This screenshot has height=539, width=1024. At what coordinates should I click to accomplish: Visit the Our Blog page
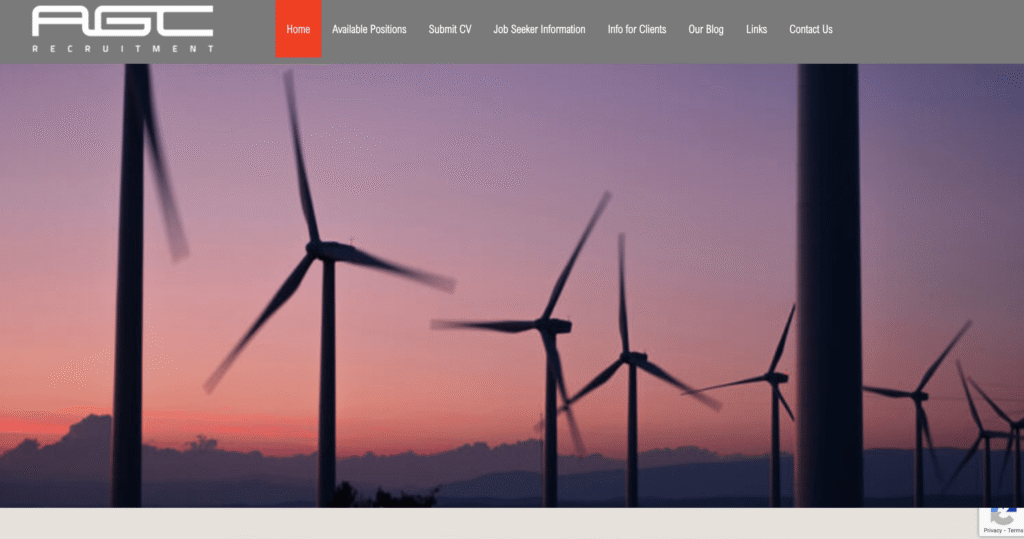pyautogui.click(x=706, y=29)
